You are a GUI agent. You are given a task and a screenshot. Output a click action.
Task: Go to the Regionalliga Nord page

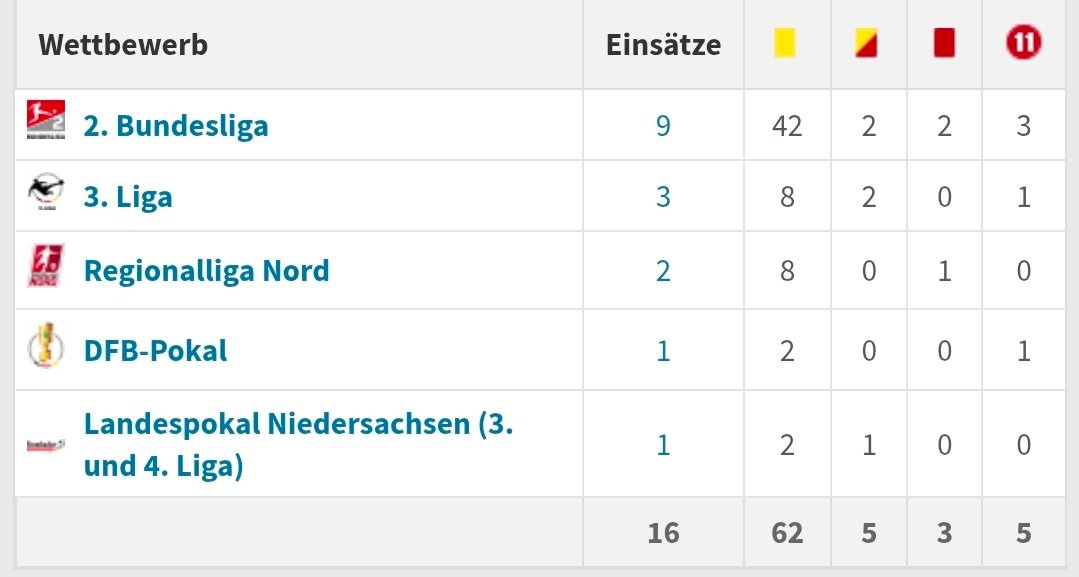pyautogui.click(x=206, y=271)
